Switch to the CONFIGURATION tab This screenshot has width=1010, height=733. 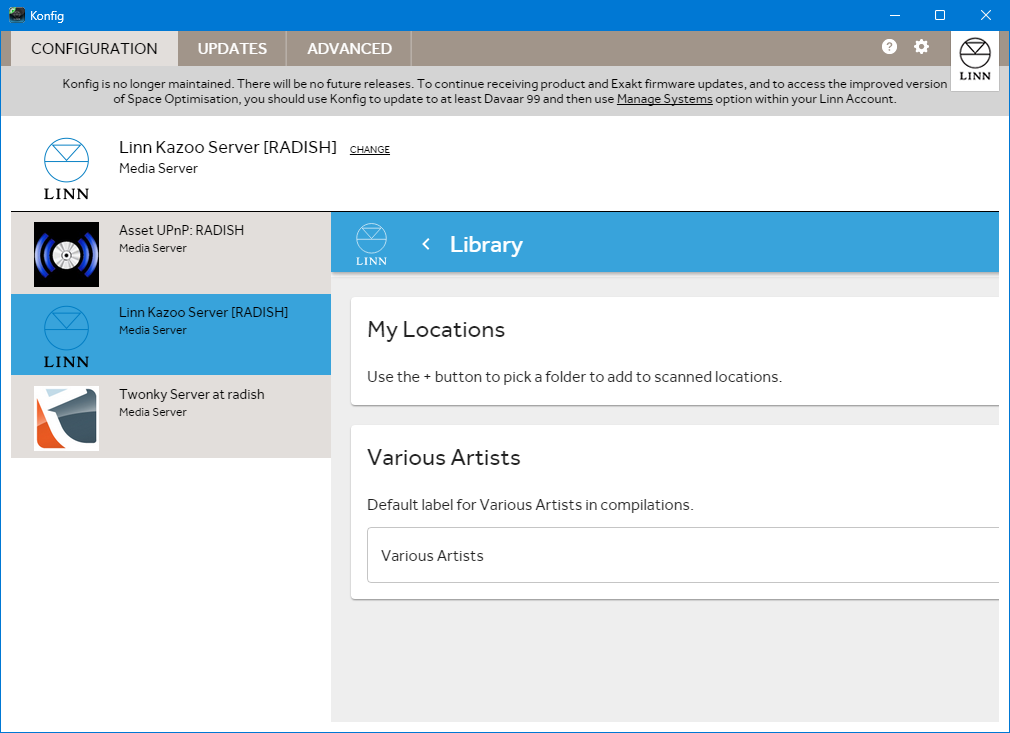94,48
